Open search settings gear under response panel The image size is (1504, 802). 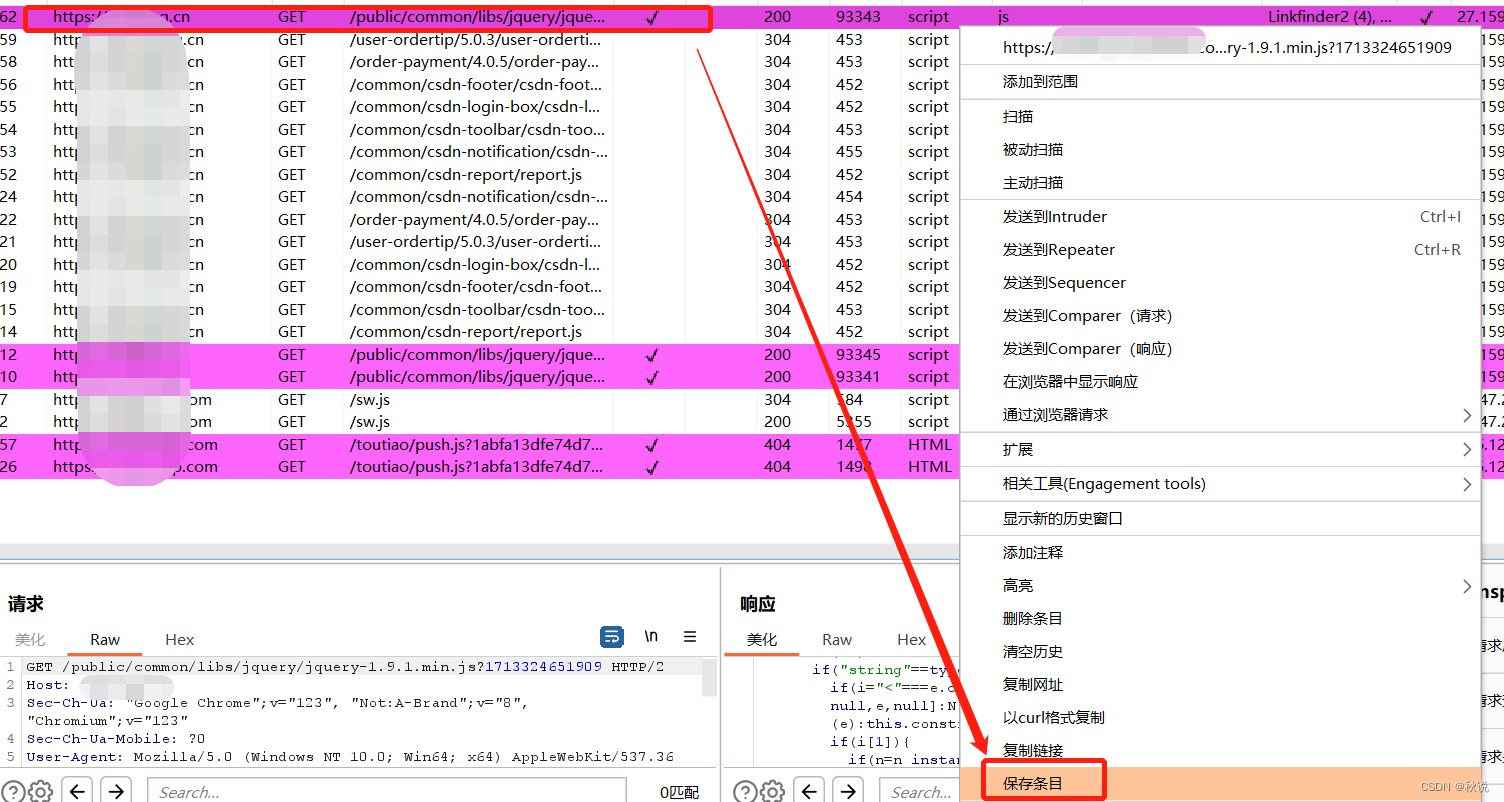(x=772, y=792)
